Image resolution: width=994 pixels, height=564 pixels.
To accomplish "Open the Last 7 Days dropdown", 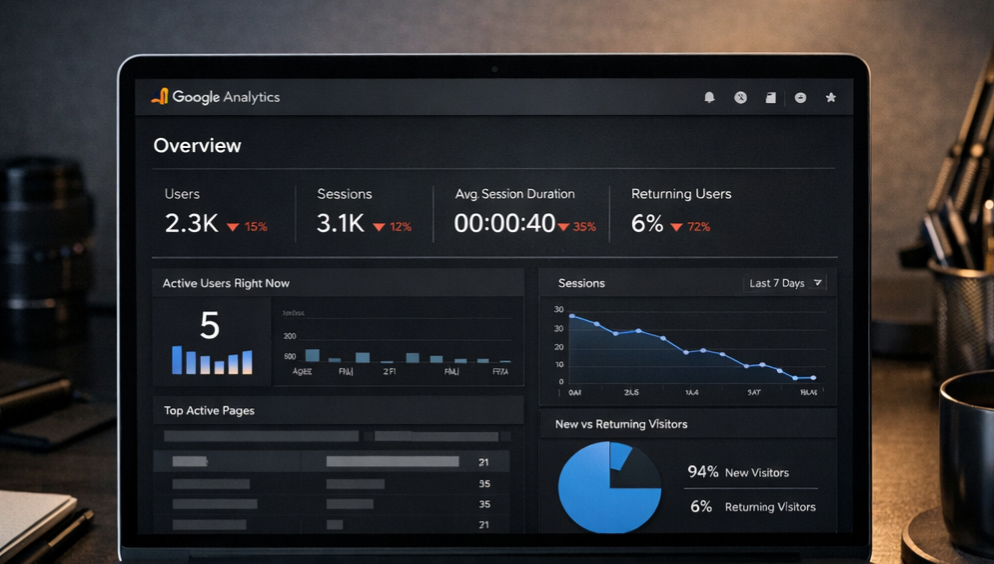I will pos(784,283).
